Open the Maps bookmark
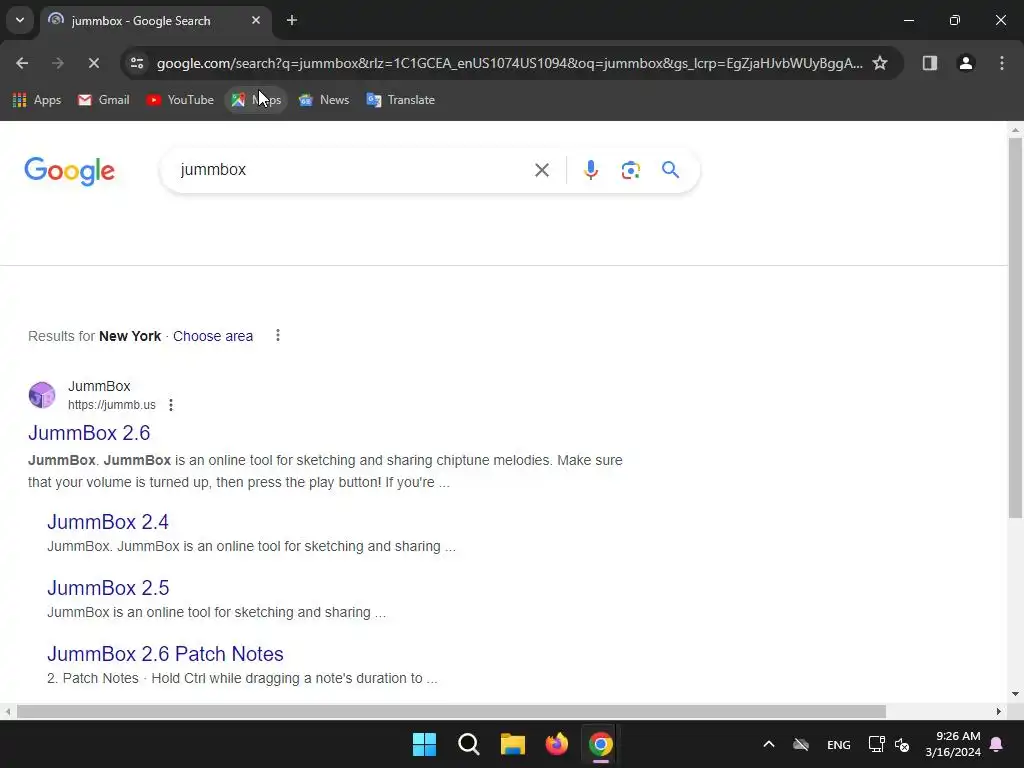The height and width of the screenshot is (768, 1024). (x=256, y=100)
